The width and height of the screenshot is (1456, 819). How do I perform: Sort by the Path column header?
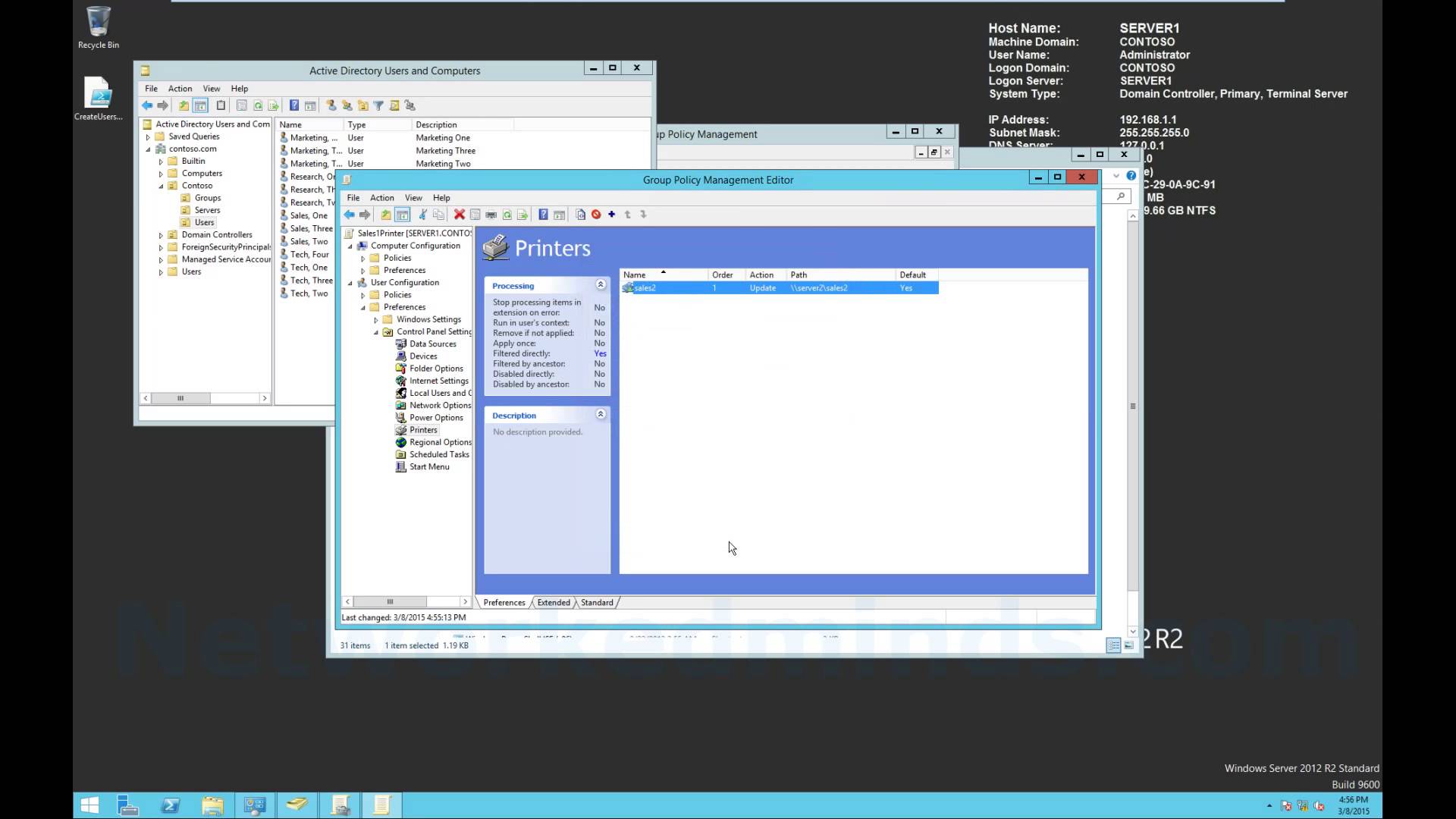click(841, 275)
